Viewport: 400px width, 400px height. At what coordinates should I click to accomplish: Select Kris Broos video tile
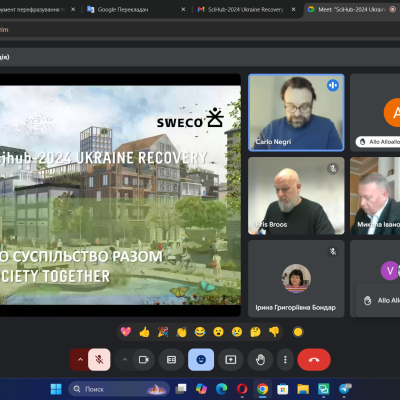tap(296, 196)
